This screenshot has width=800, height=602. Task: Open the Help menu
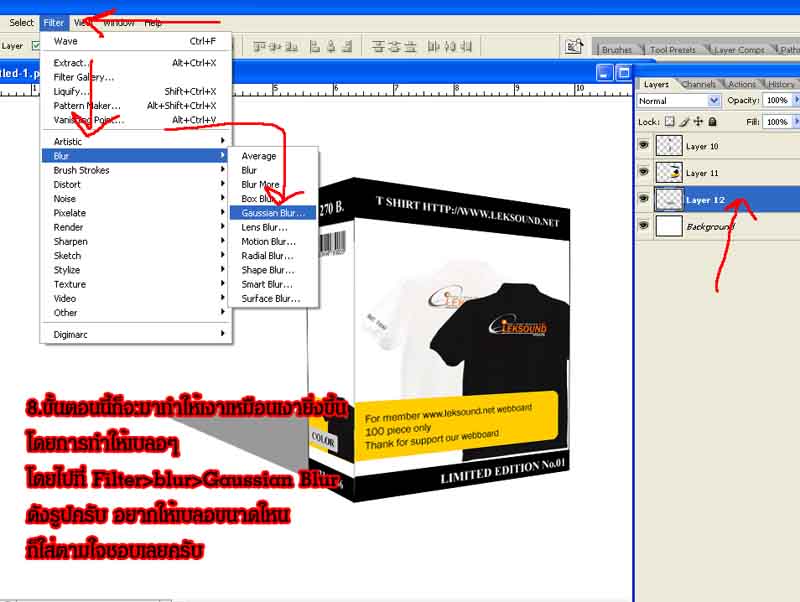pyautogui.click(x=153, y=22)
